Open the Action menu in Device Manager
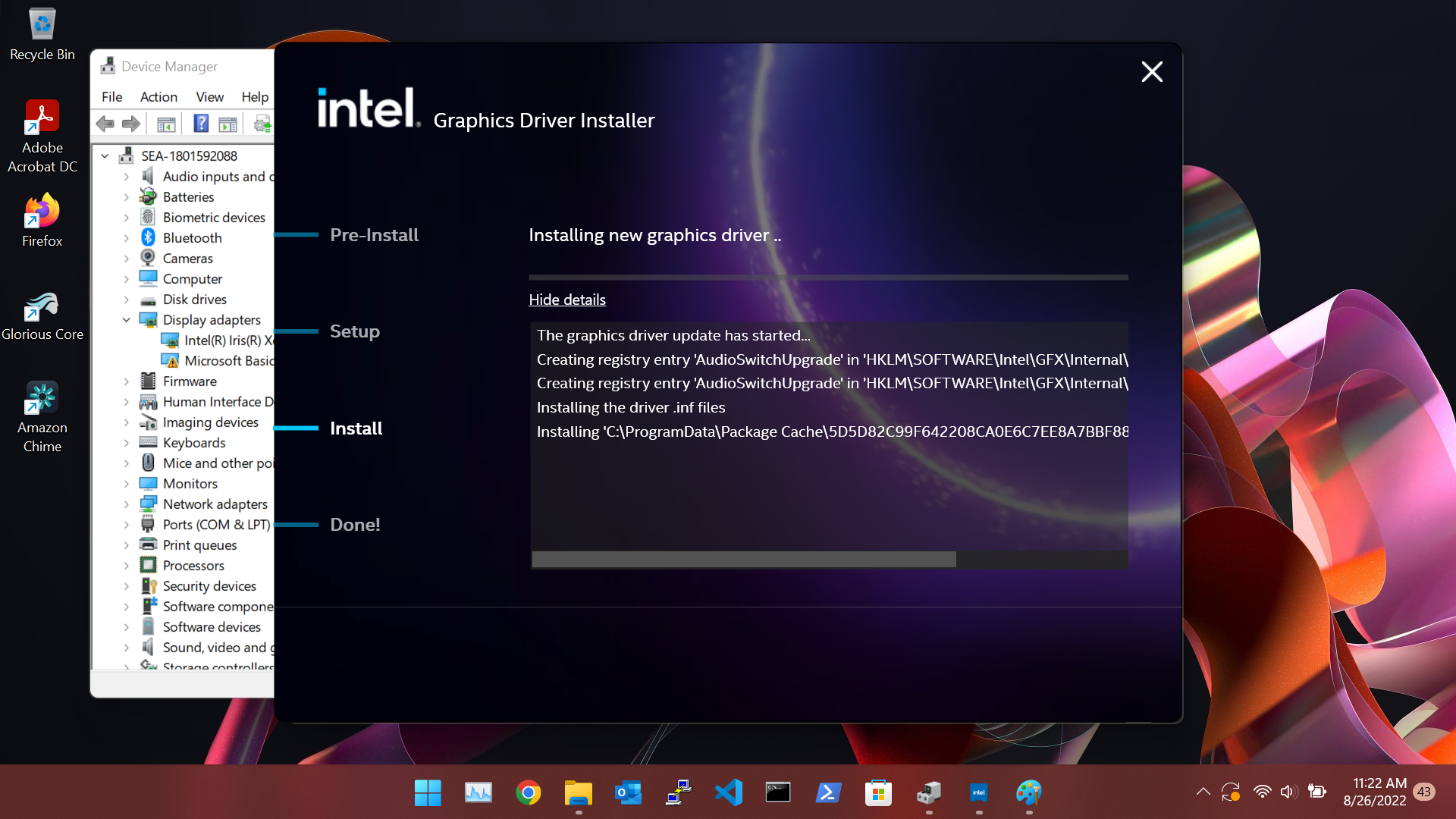Image resolution: width=1456 pixels, height=819 pixels. pyautogui.click(x=158, y=96)
